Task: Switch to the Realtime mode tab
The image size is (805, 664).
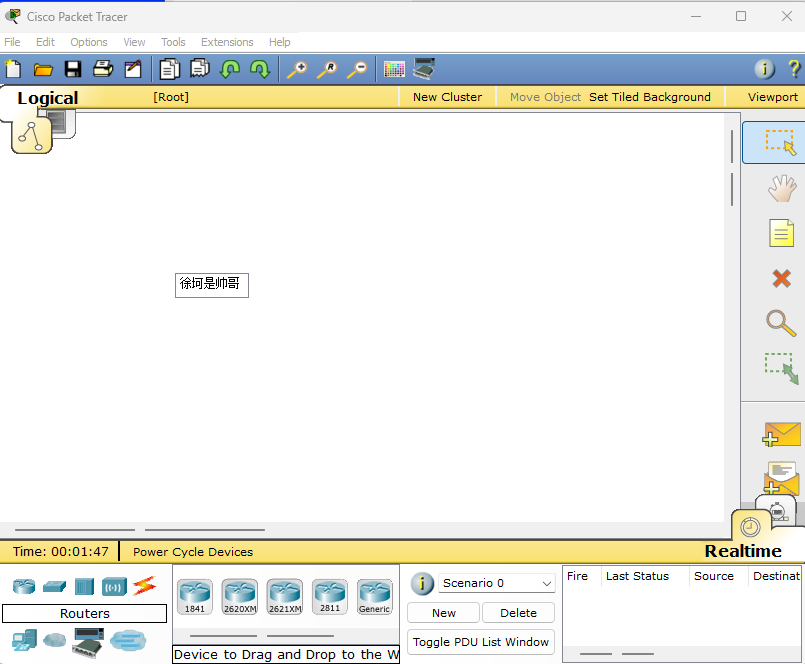Action: [743, 551]
